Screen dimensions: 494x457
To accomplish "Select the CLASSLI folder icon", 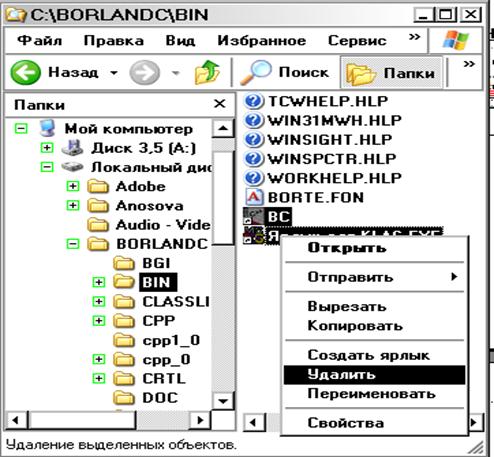I will coord(124,302).
